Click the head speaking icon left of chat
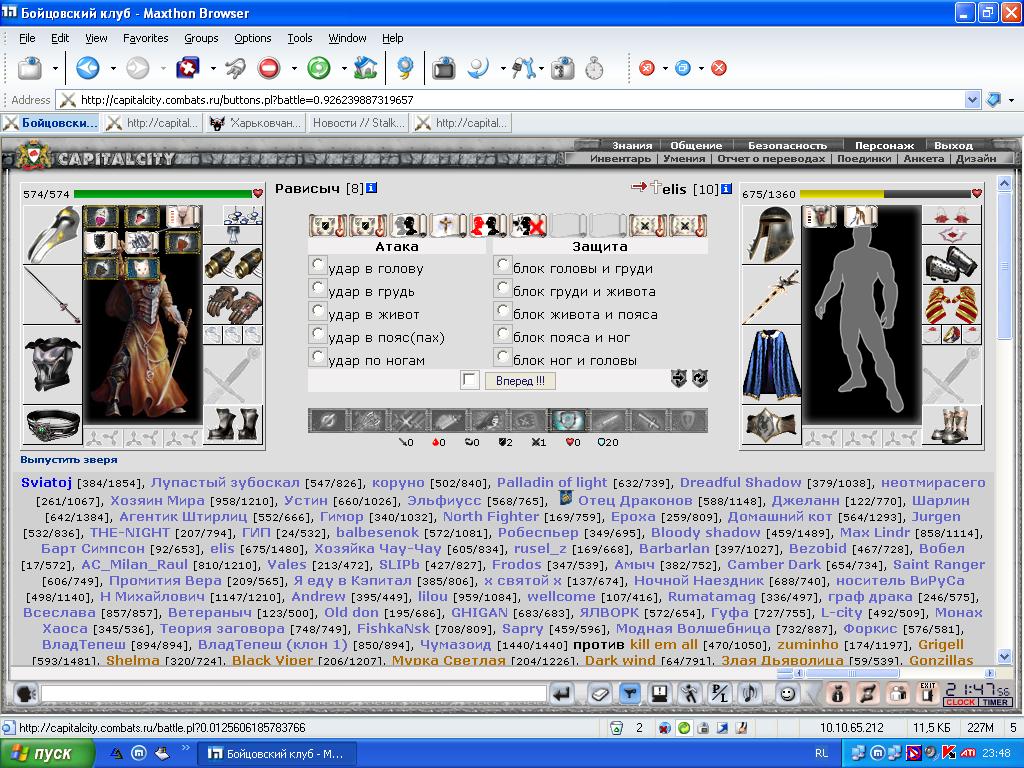 pyautogui.click(x=25, y=694)
